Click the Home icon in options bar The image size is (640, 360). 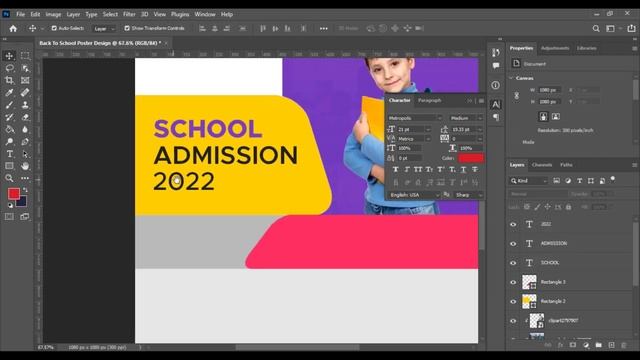click(x=13, y=28)
